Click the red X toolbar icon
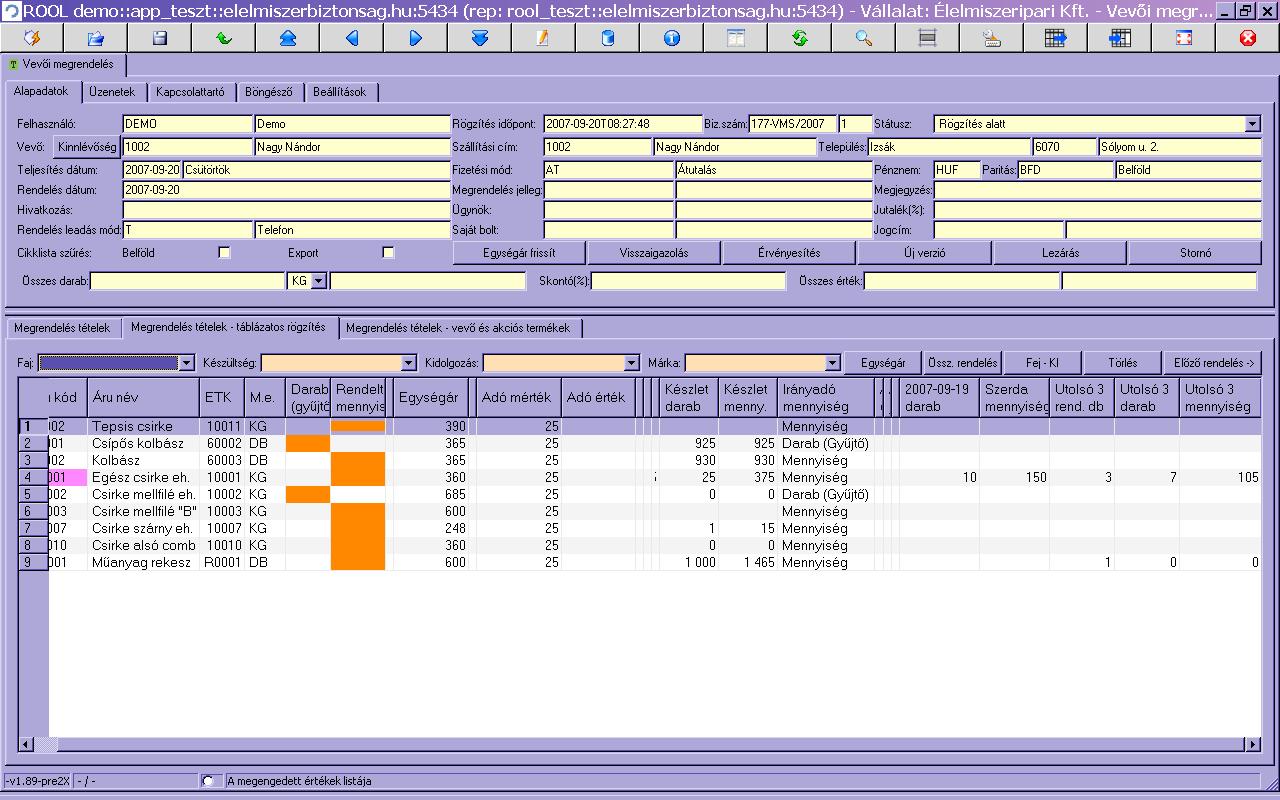 click(x=1247, y=38)
